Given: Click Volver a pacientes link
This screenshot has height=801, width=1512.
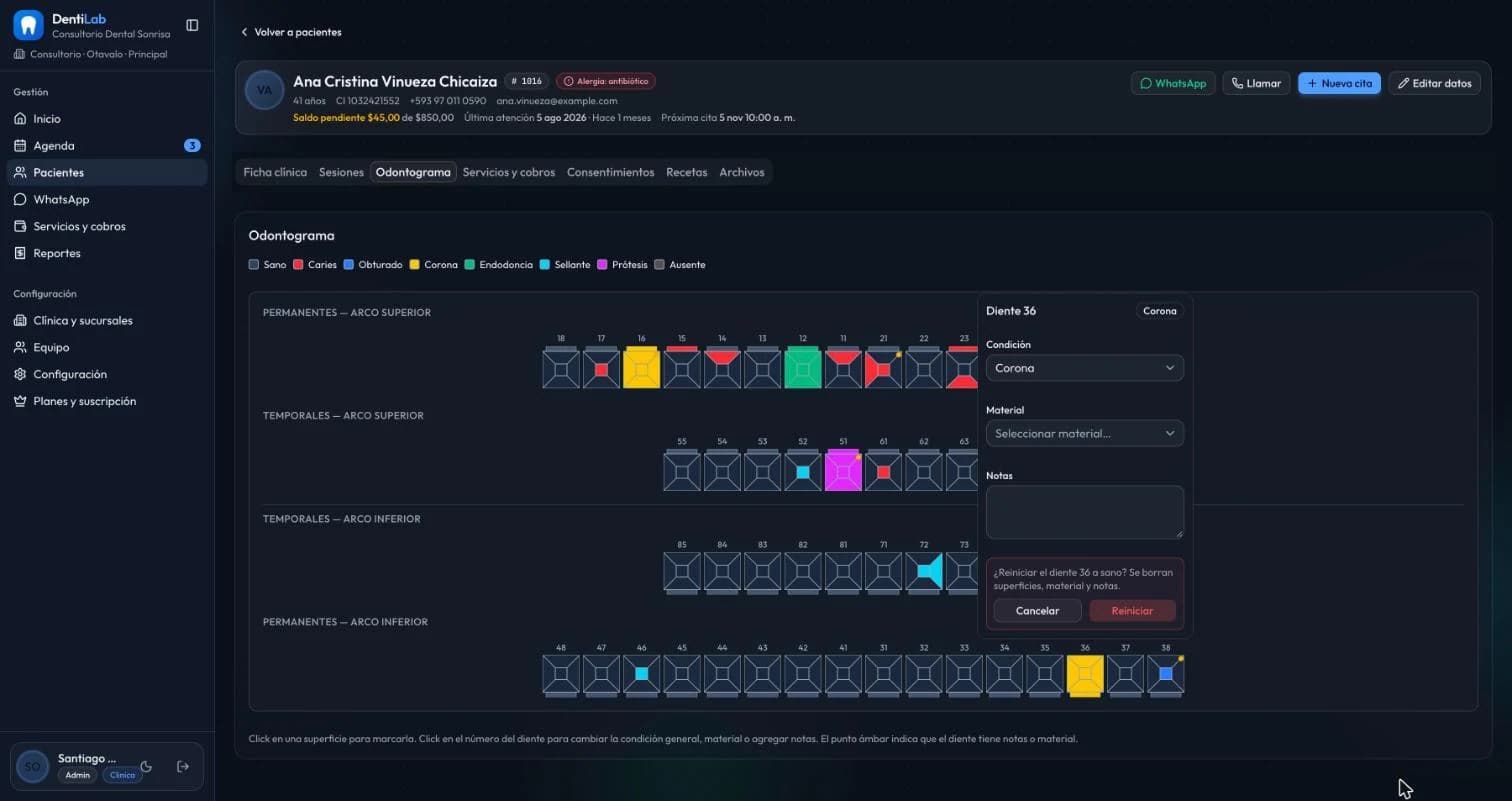Looking at the screenshot, I should tap(291, 32).
